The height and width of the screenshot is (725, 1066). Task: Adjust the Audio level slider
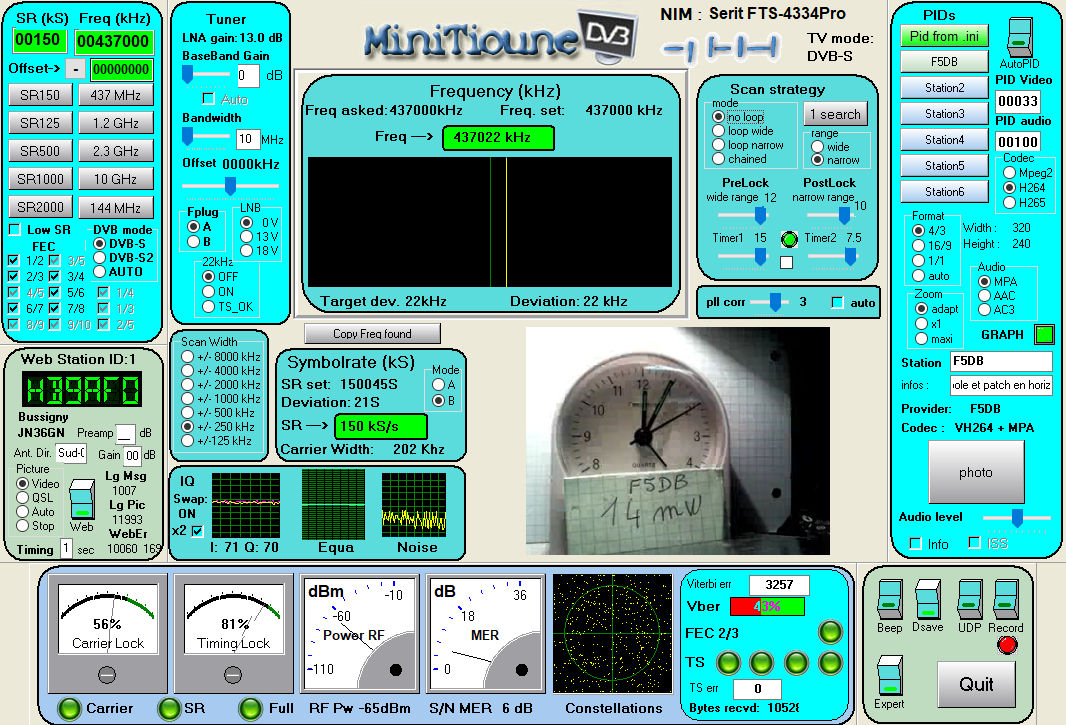coord(1017,517)
